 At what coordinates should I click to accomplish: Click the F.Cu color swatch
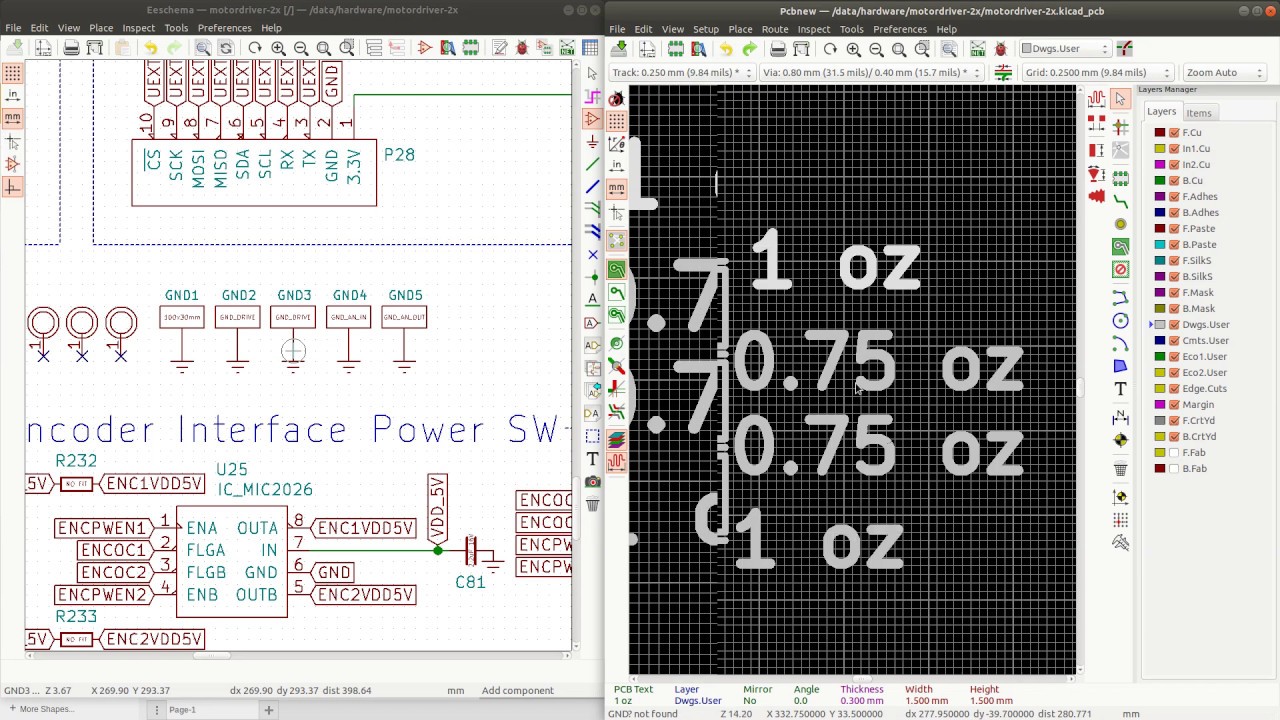pos(1160,133)
